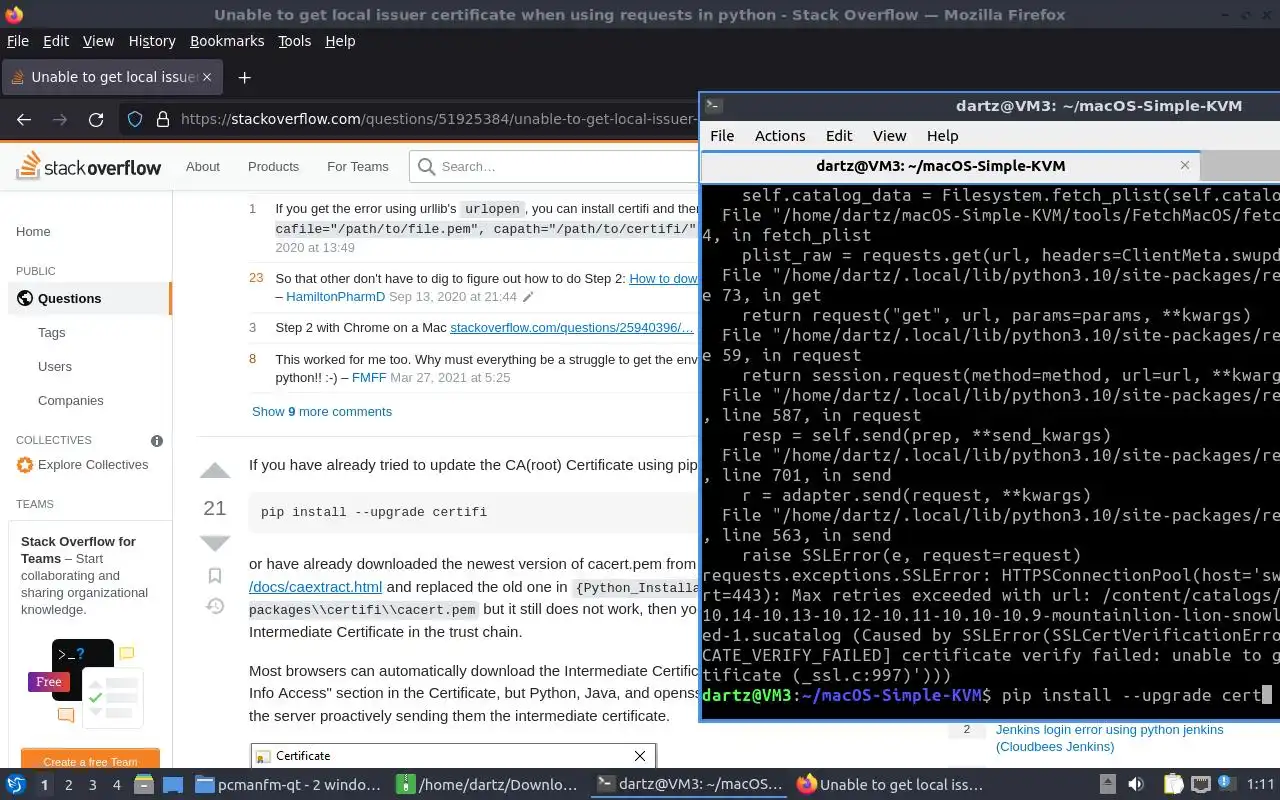Open Firefox Edit menu
The width and height of the screenshot is (1280, 800).
tap(56, 41)
